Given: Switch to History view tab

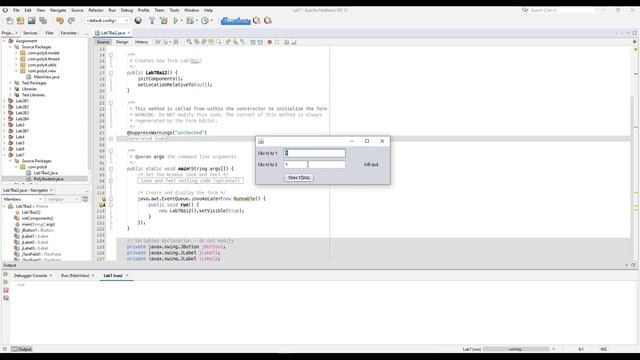Looking at the screenshot, I should click(x=141, y=42).
